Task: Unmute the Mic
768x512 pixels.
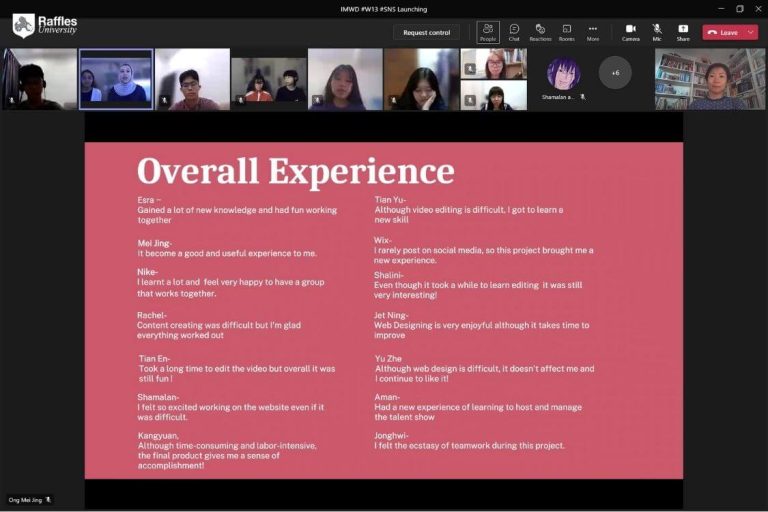Action: click(x=657, y=32)
